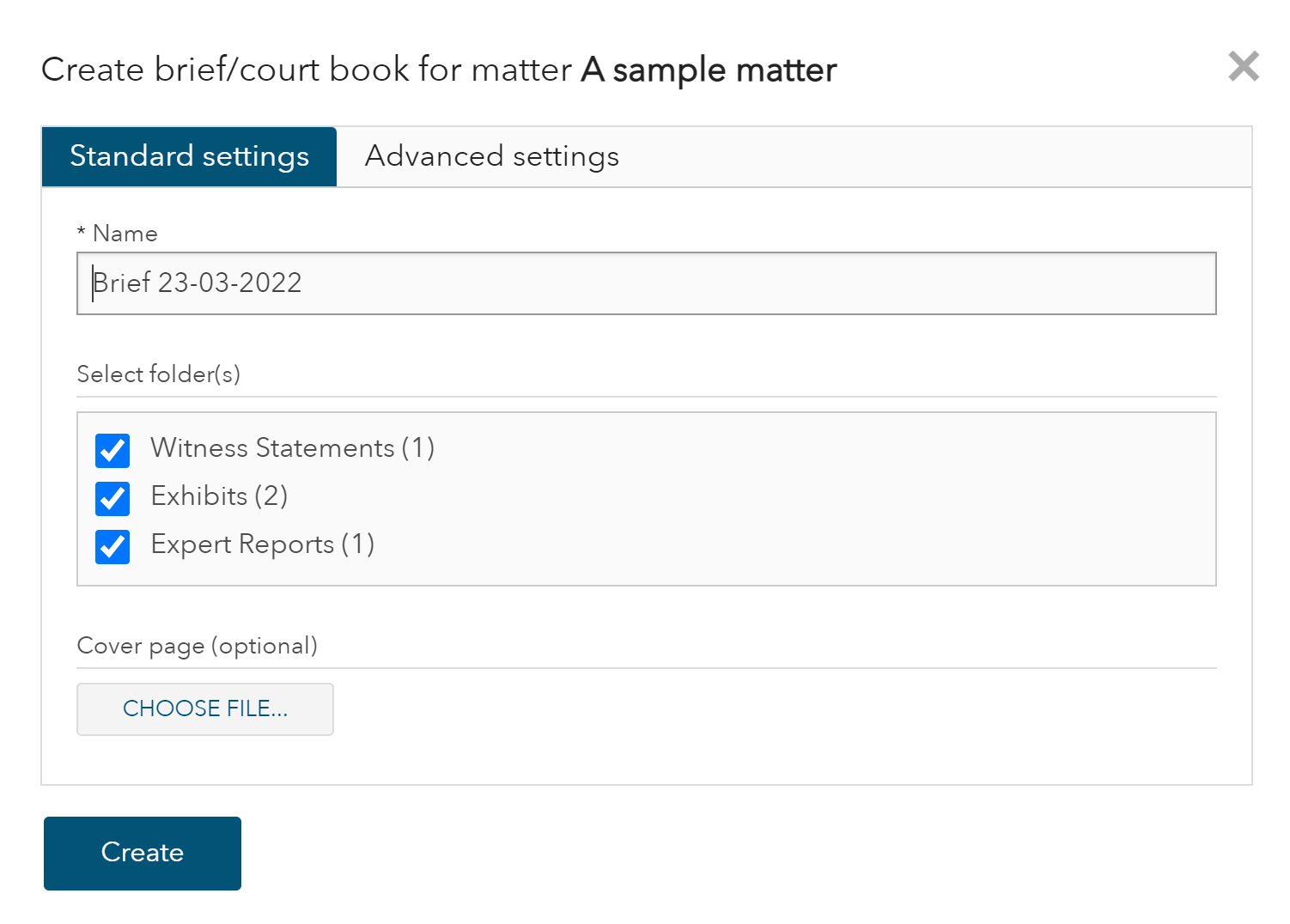Click the Exhibits (2) folder label
Screen dimensions: 1290x924
tap(219, 496)
